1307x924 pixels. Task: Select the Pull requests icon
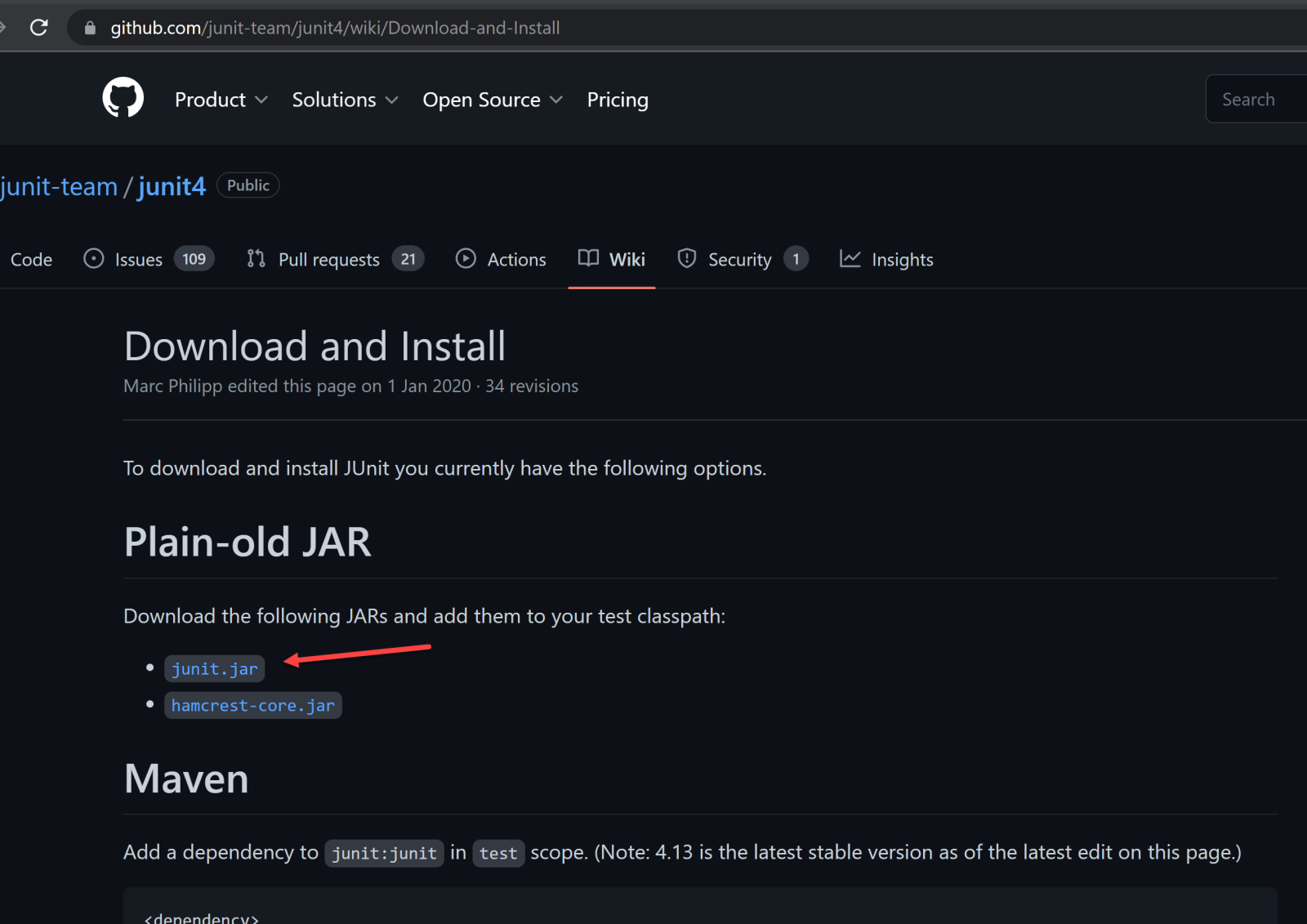tap(255, 259)
